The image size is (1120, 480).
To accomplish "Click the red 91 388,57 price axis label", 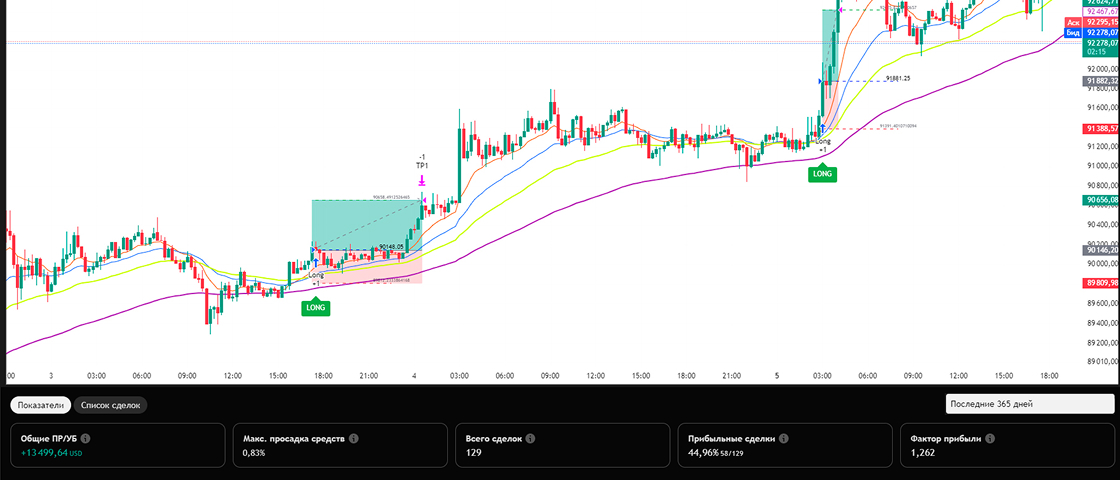I will (x=1100, y=129).
